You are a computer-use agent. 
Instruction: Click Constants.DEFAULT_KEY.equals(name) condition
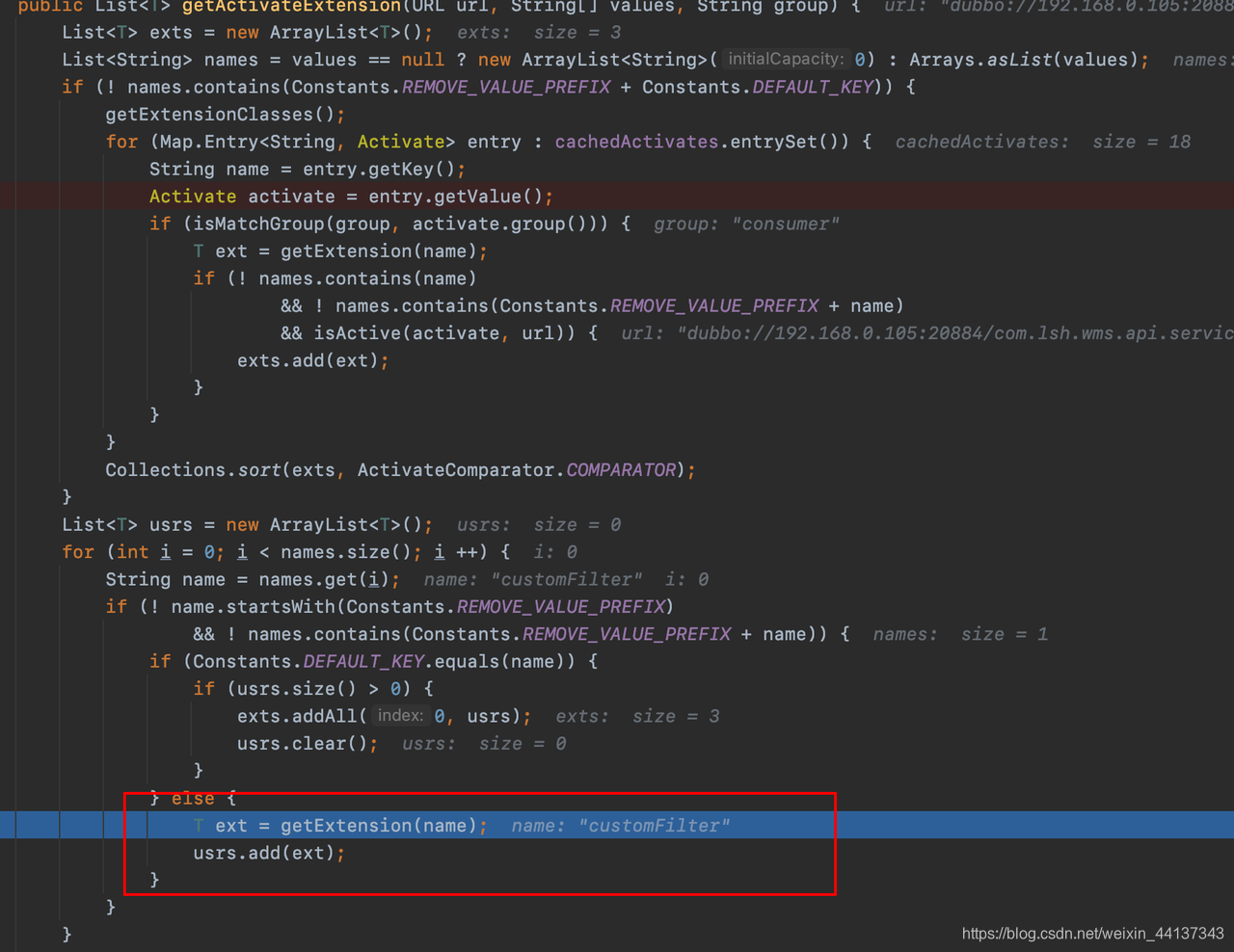pos(385,662)
